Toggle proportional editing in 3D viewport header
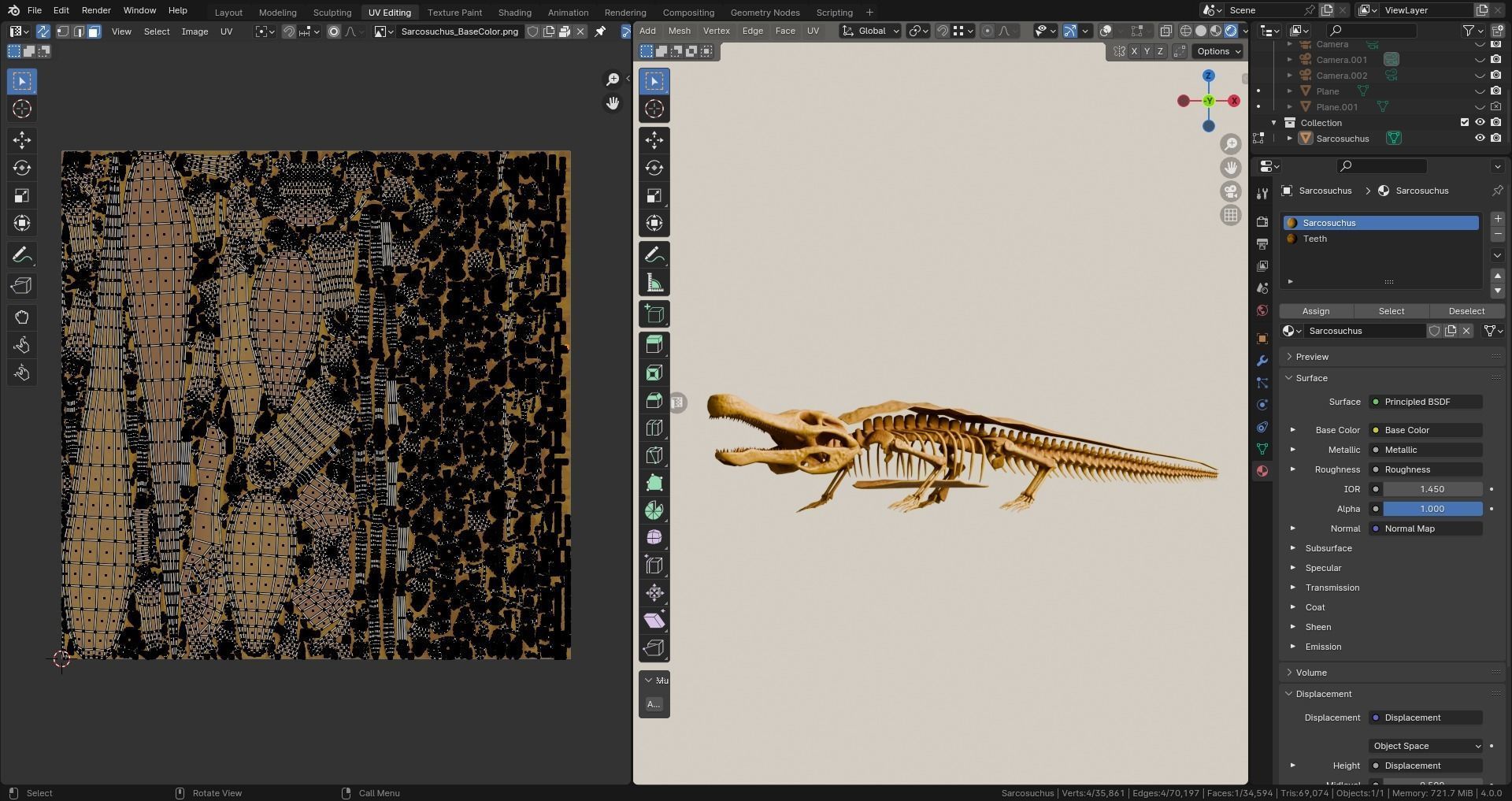This screenshot has height=801, width=1512. 988,31
